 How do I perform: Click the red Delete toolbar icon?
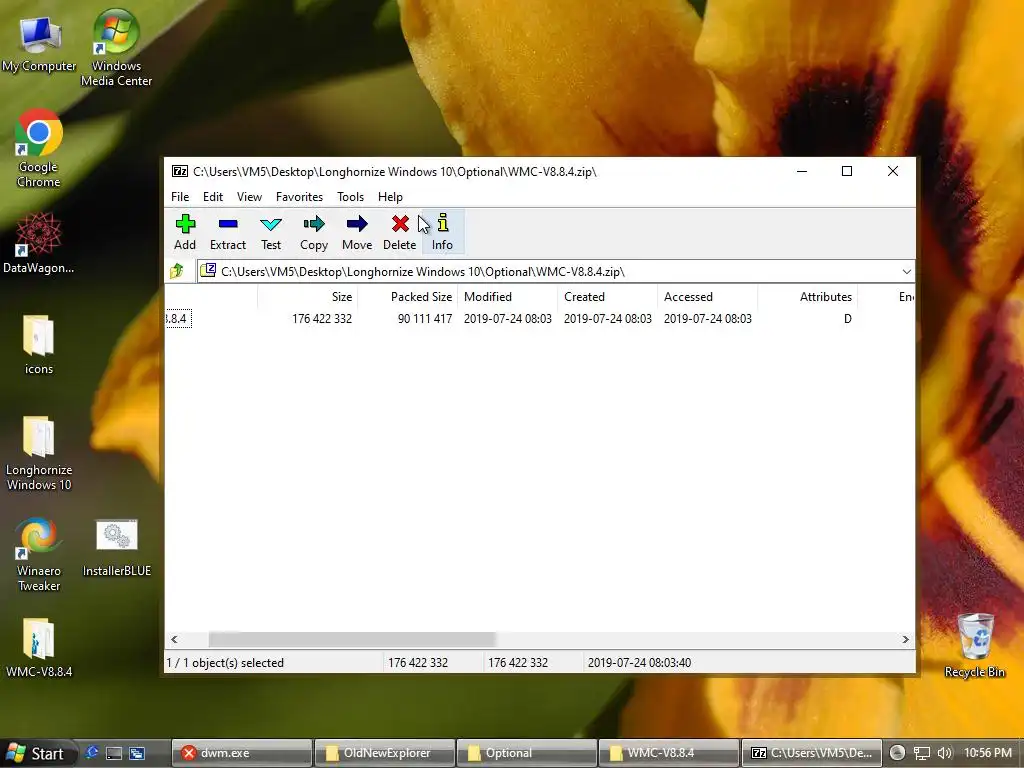[x=400, y=232]
